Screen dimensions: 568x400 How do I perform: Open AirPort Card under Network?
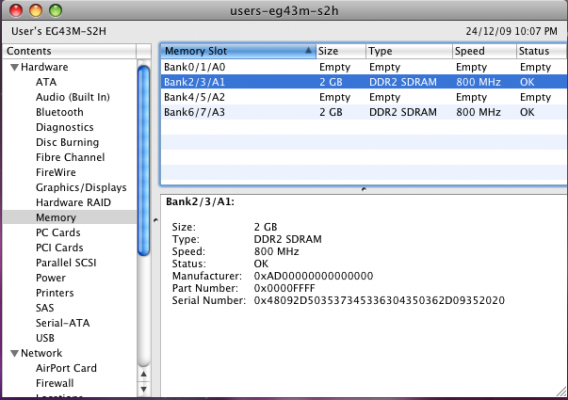click(66, 368)
